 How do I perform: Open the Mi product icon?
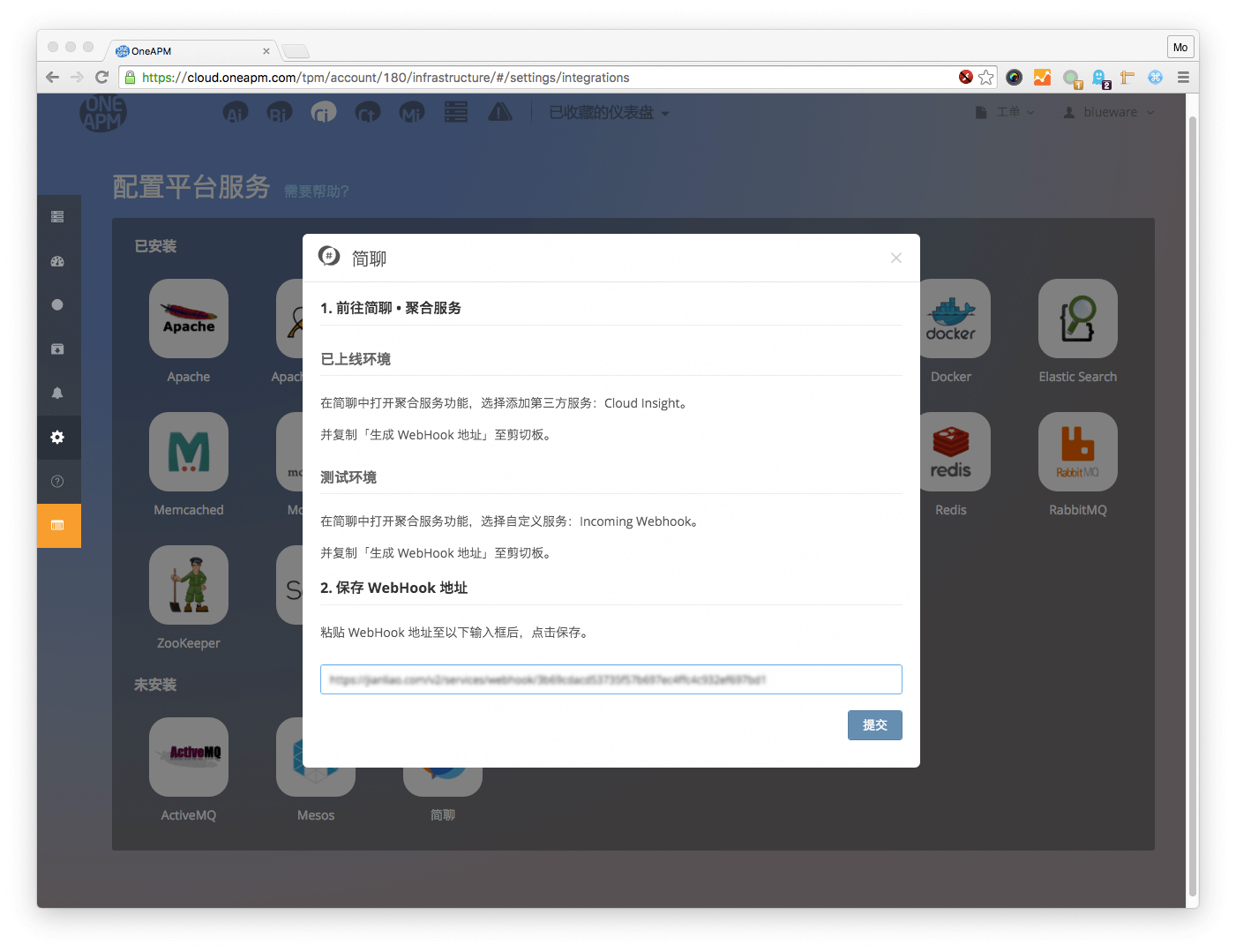pyautogui.click(x=412, y=113)
